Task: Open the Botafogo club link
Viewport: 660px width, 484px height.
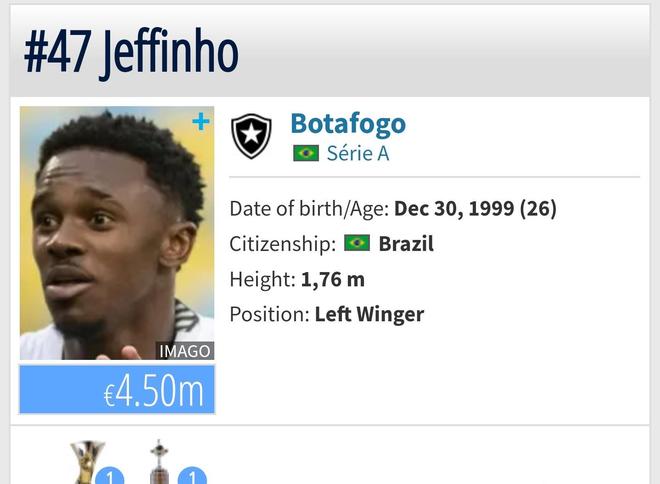Action: tap(348, 124)
